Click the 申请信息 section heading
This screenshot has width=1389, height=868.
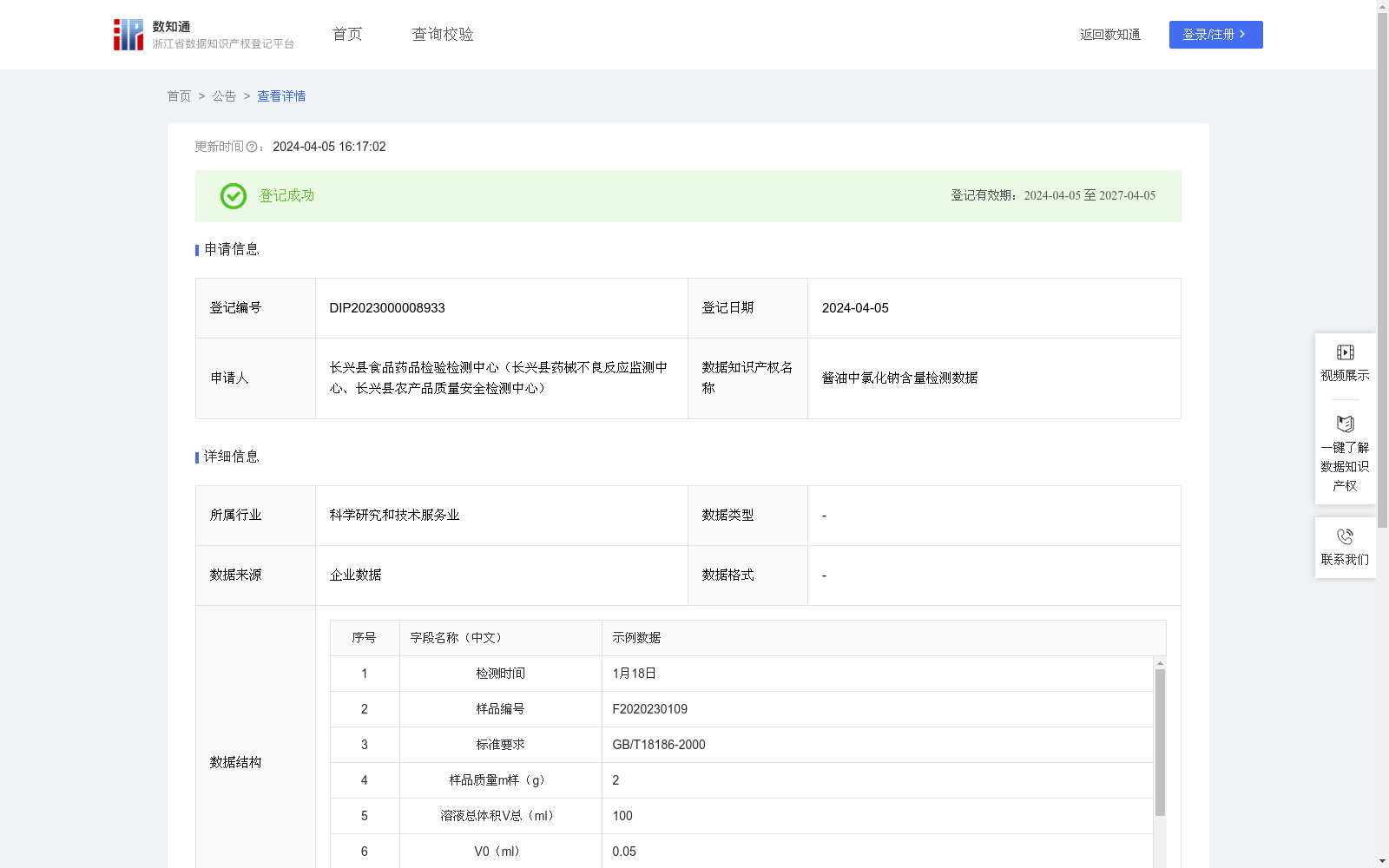(232, 250)
